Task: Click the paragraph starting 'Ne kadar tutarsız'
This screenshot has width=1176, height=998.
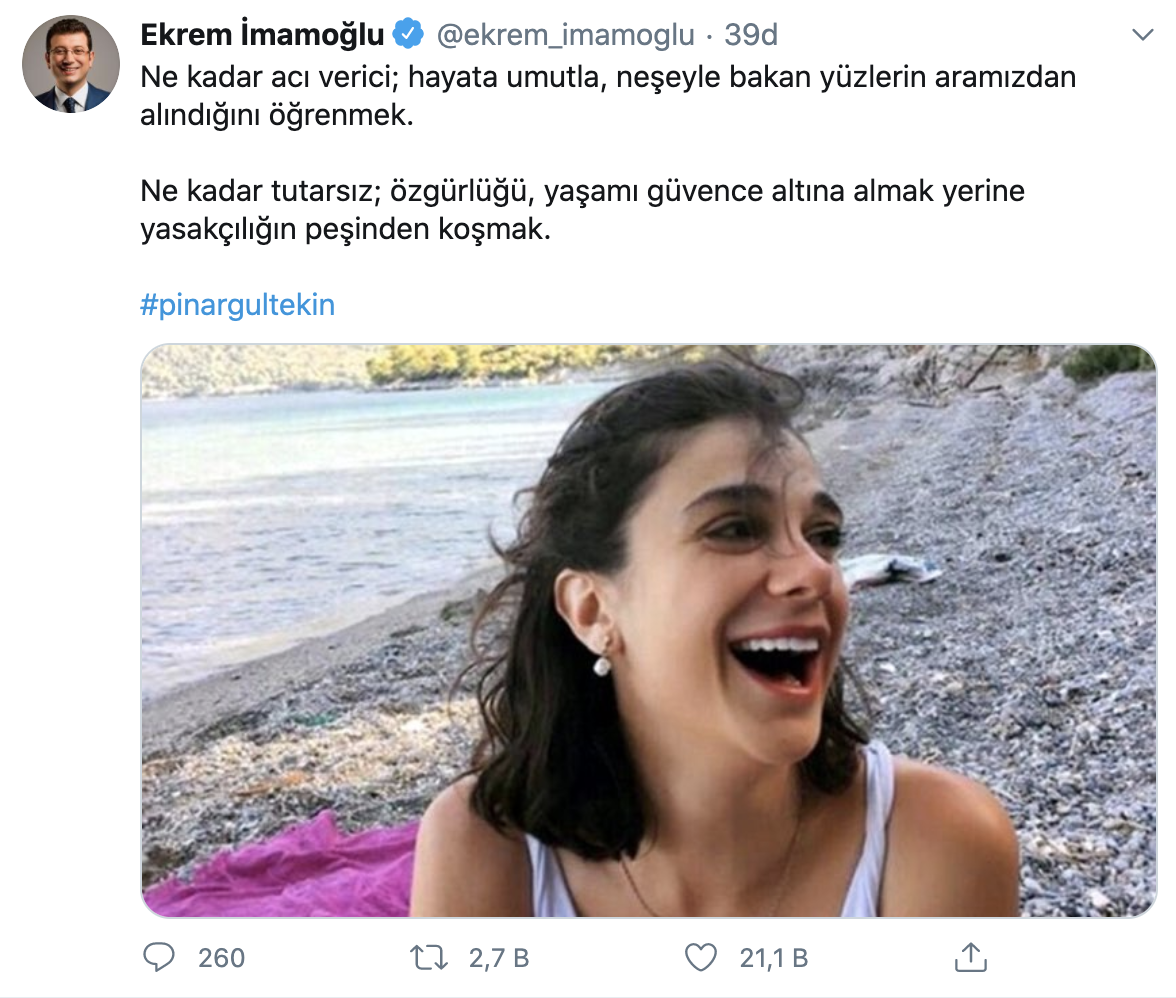Action: (x=582, y=210)
